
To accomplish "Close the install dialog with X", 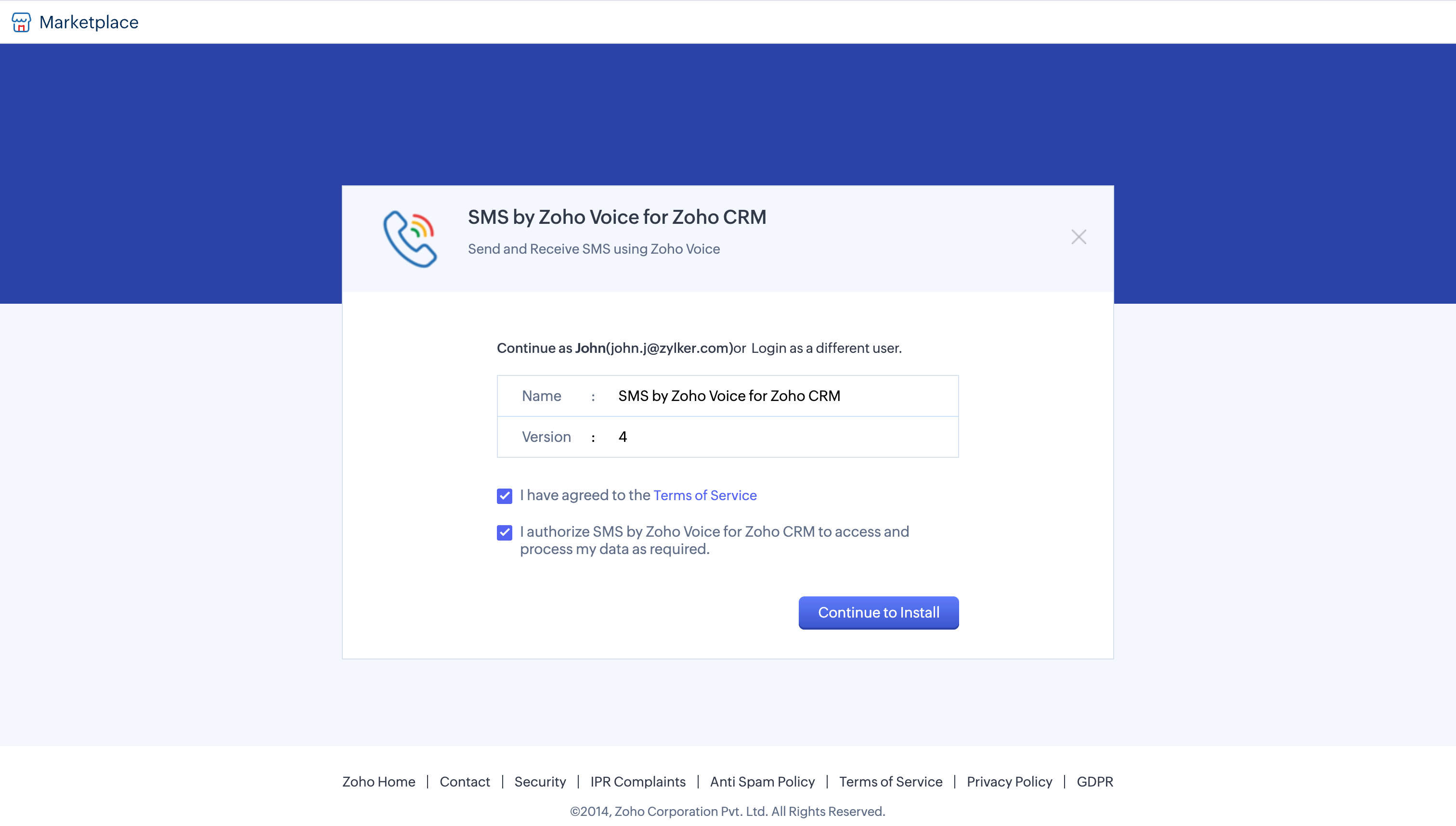I will (1078, 236).
